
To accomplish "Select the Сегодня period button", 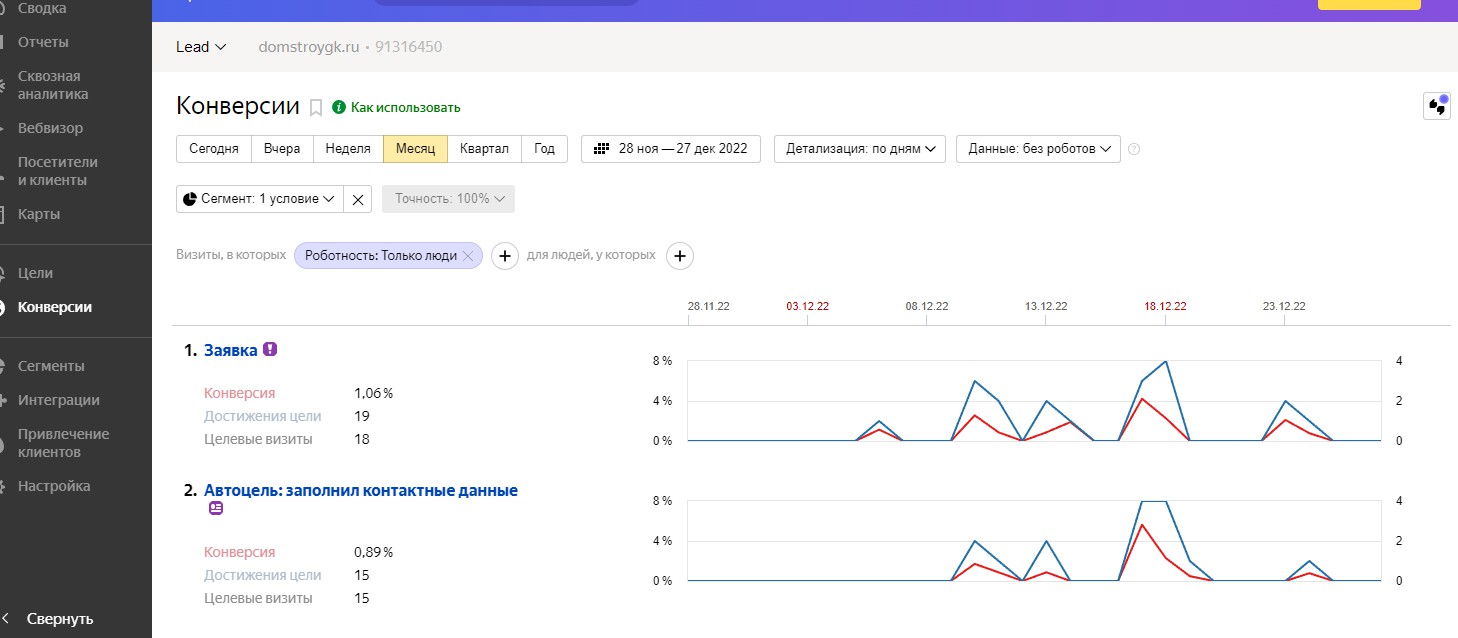I will pyautogui.click(x=214, y=148).
